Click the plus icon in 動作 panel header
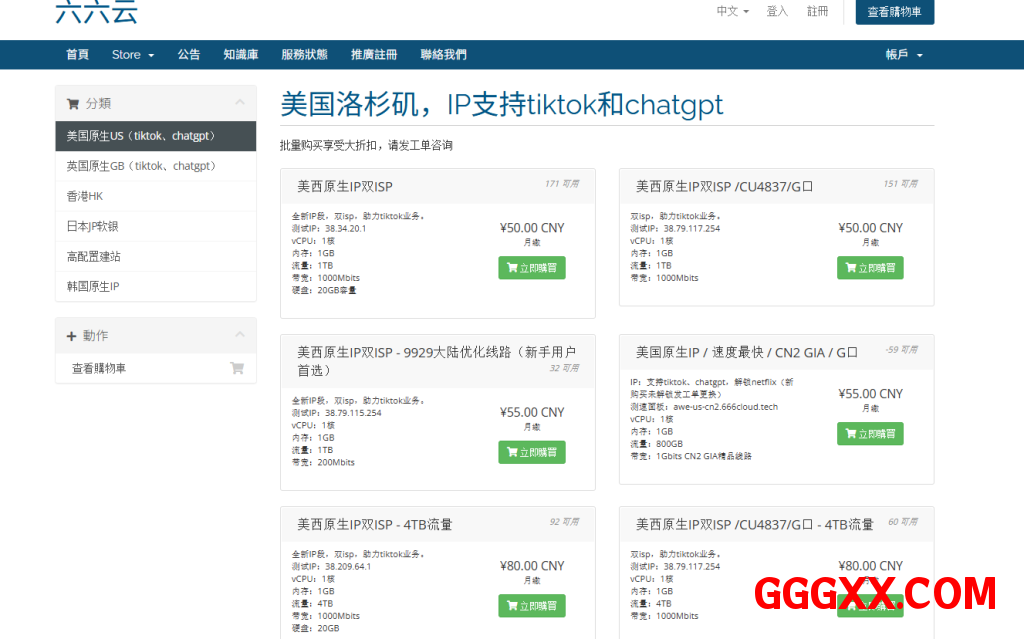 pos(71,335)
